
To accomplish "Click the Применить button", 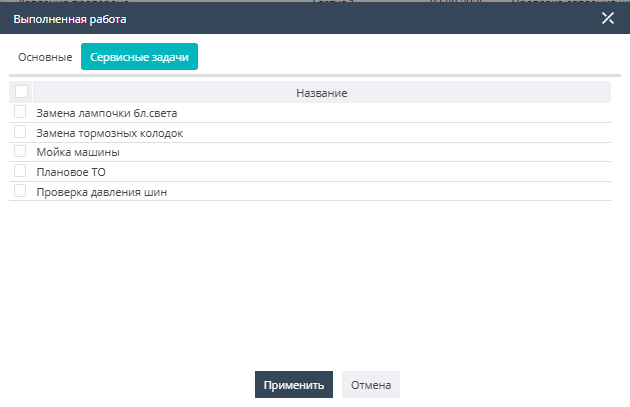I will (x=294, y=385).
